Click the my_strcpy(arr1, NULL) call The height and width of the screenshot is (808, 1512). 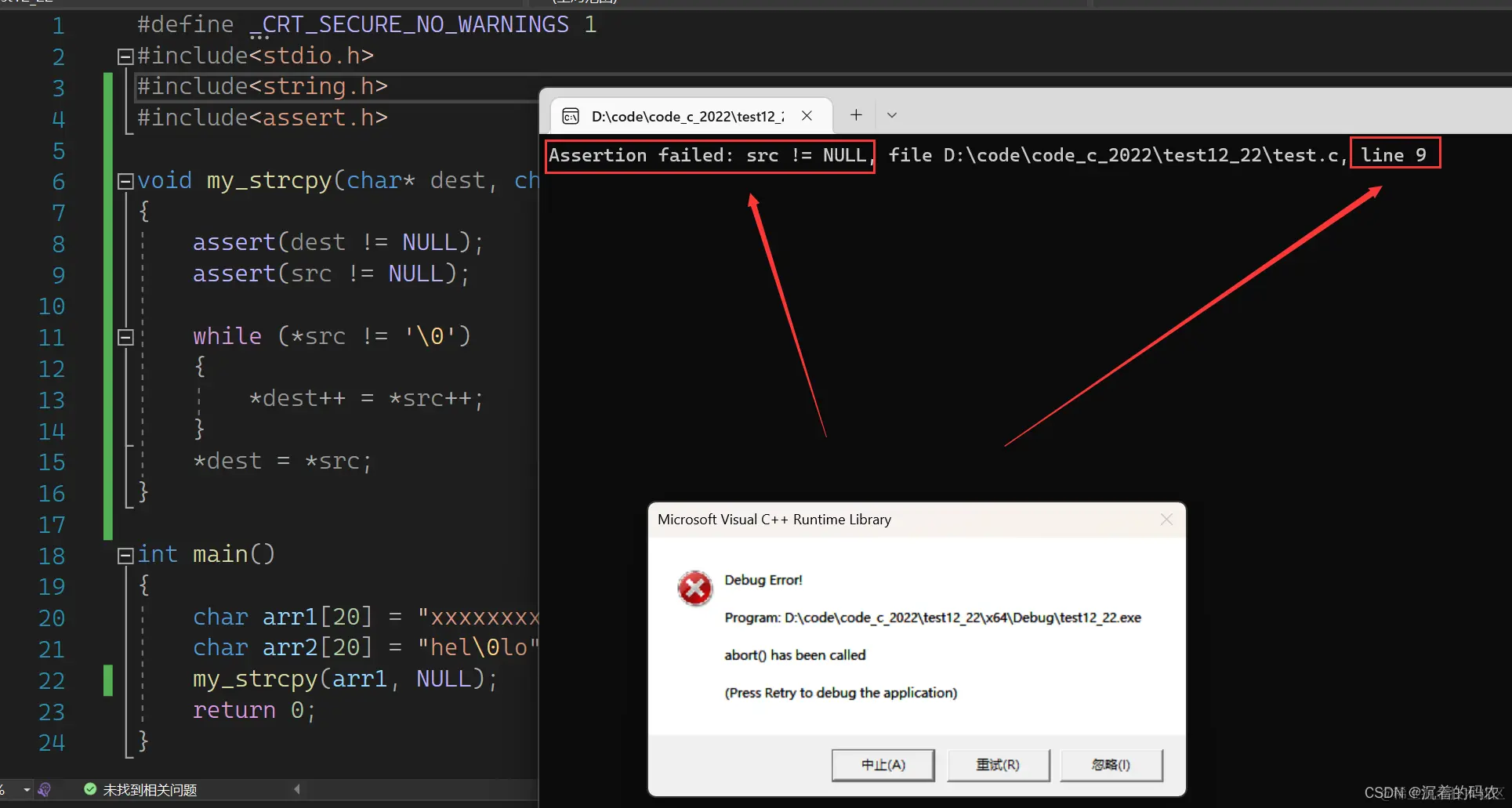coord(345,679)
